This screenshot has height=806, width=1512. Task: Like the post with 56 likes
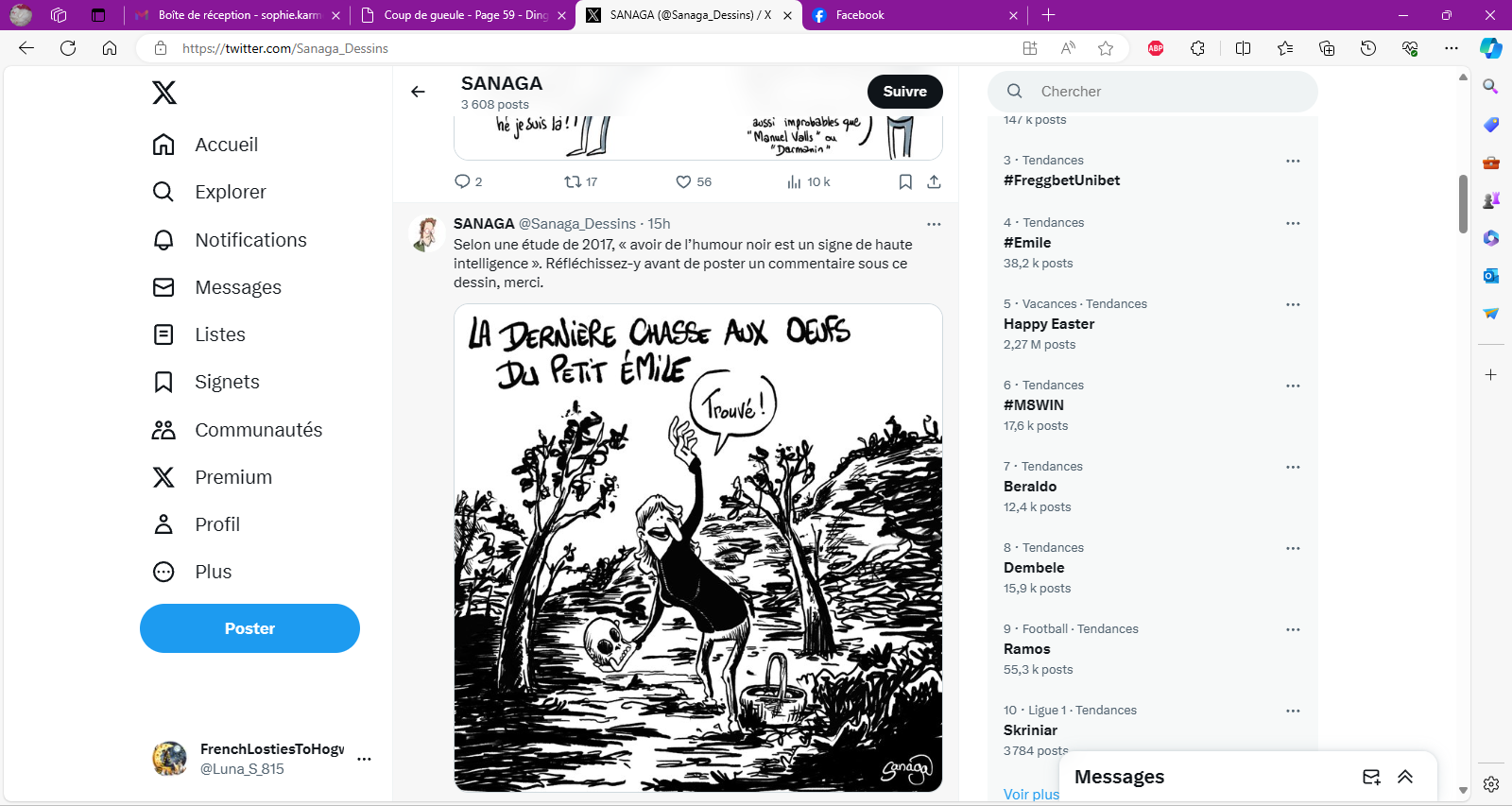tap(694, 181)
